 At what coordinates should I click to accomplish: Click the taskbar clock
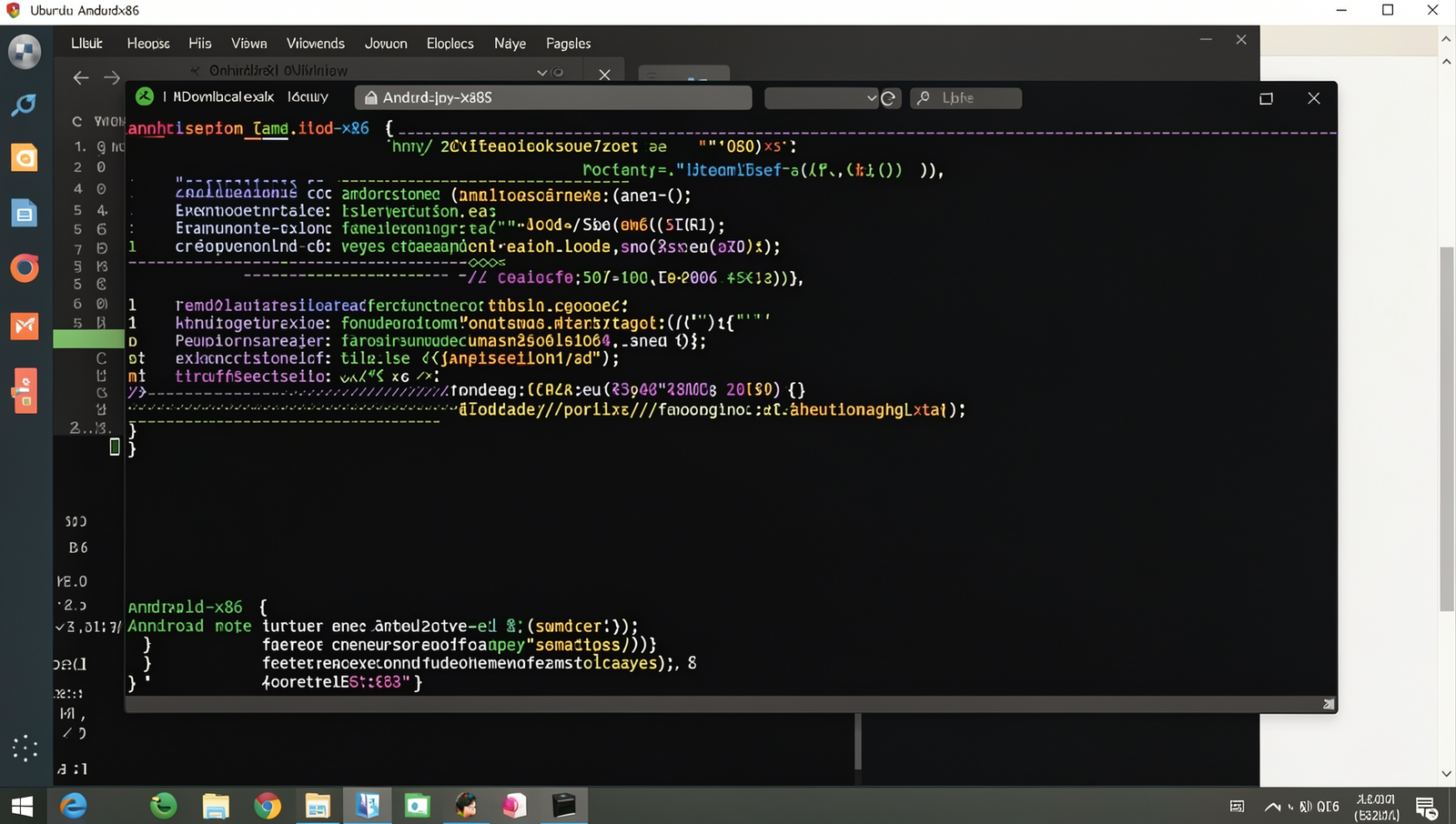coord(1376,808)
